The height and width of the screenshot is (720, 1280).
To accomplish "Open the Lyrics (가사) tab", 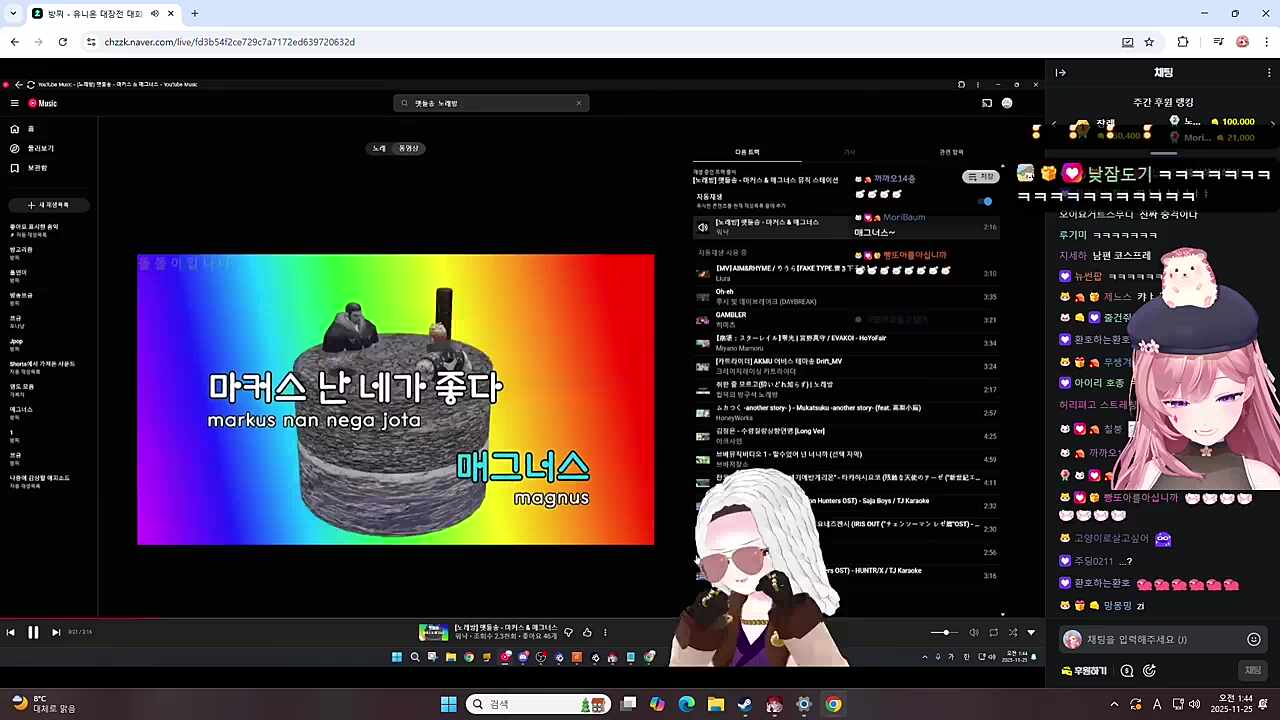I will pyautogui.click(x=850, y=152).
